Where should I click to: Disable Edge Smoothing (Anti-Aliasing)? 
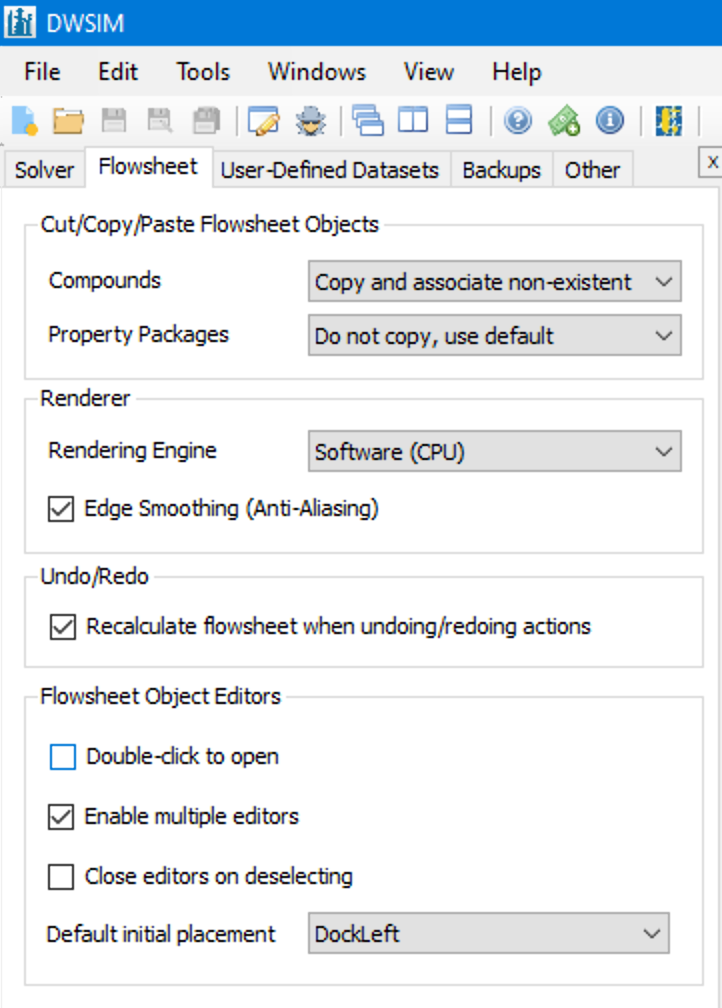(x=62, y=508)
